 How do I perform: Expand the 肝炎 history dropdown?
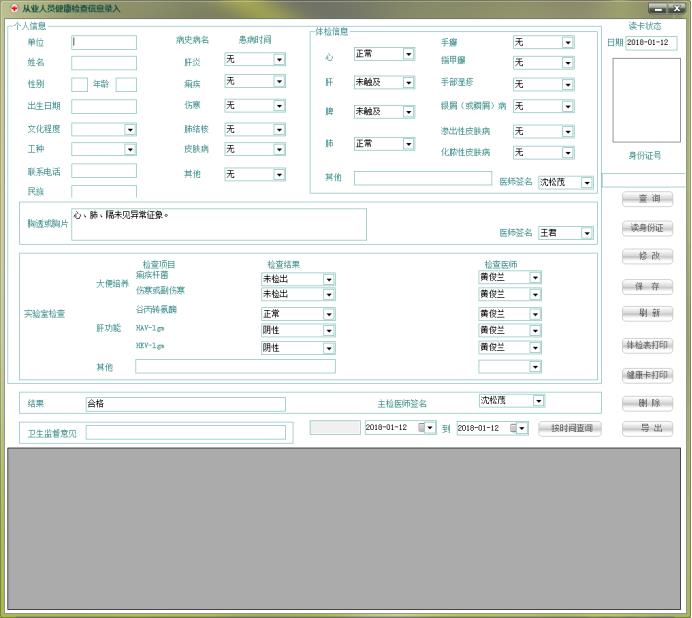(x=279, y=60)
